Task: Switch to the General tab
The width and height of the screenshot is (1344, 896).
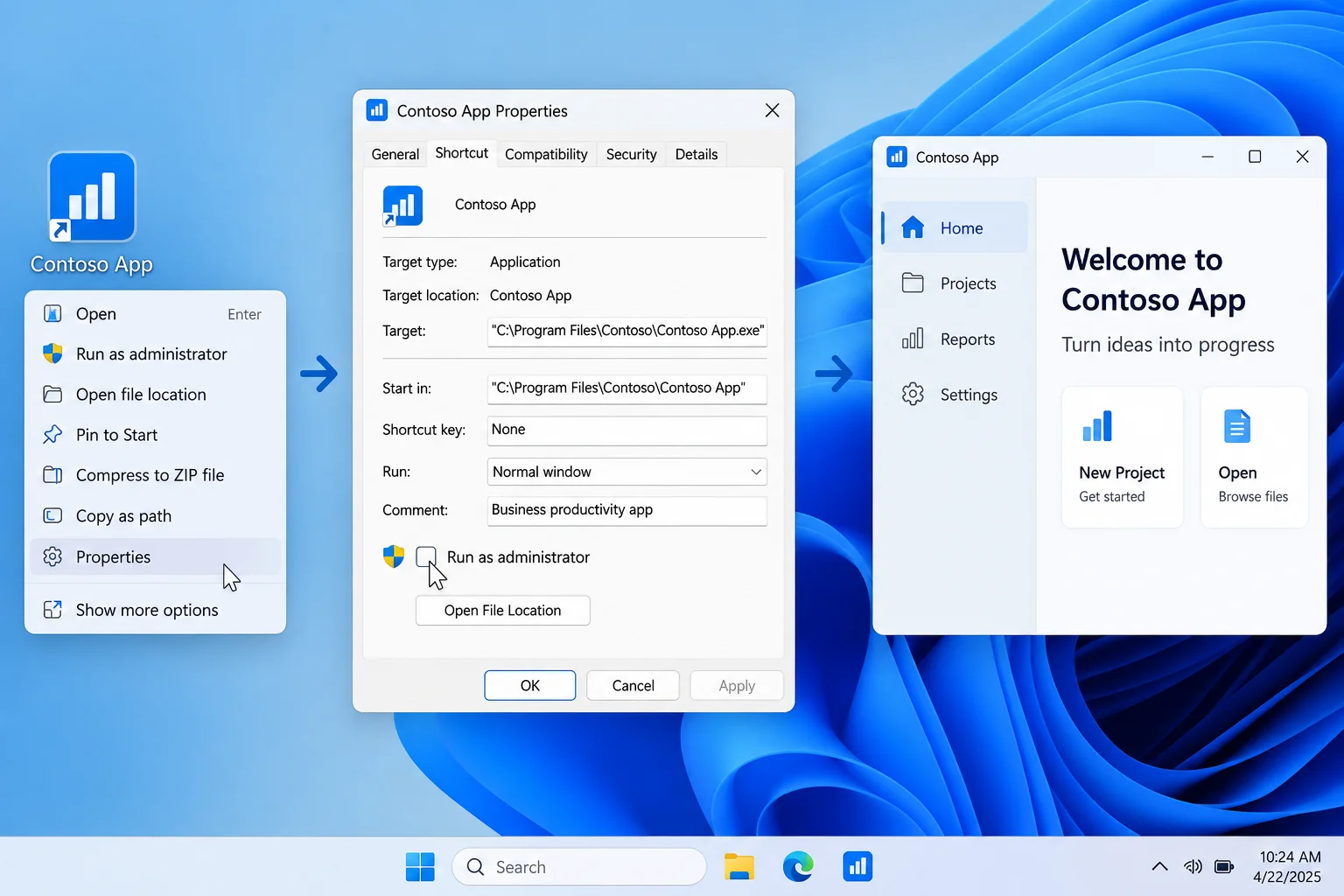Action: tap(395, 154)
